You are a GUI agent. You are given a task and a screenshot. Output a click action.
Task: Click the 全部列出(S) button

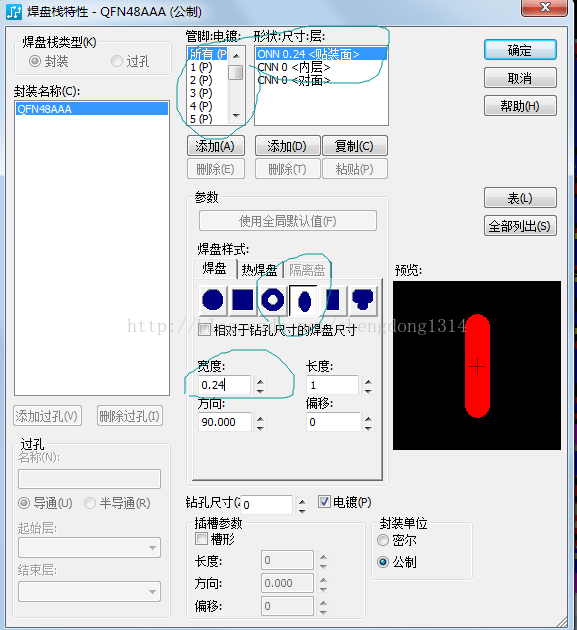pos(520,226)
